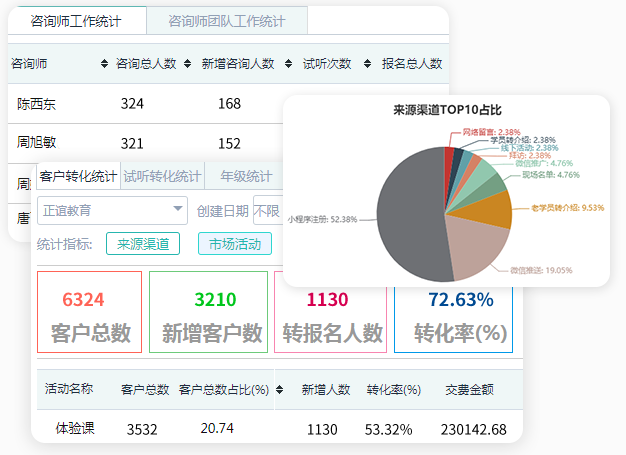Viewport: 626px width, 455px height.
Task: Click value 168 in 陈西东 row
Action: (230, 104)
